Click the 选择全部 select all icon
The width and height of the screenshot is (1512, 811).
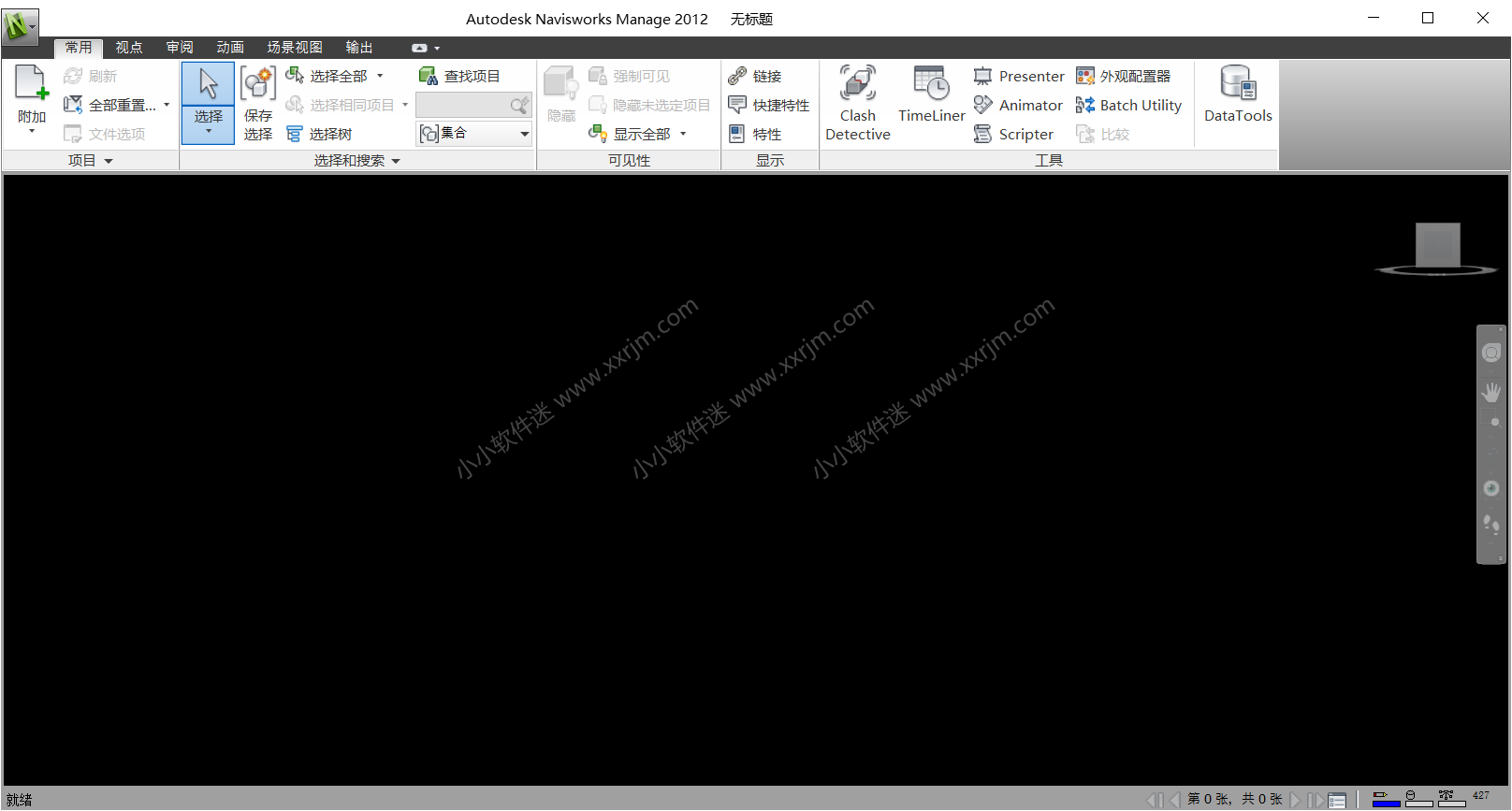[x=295, y=76]
